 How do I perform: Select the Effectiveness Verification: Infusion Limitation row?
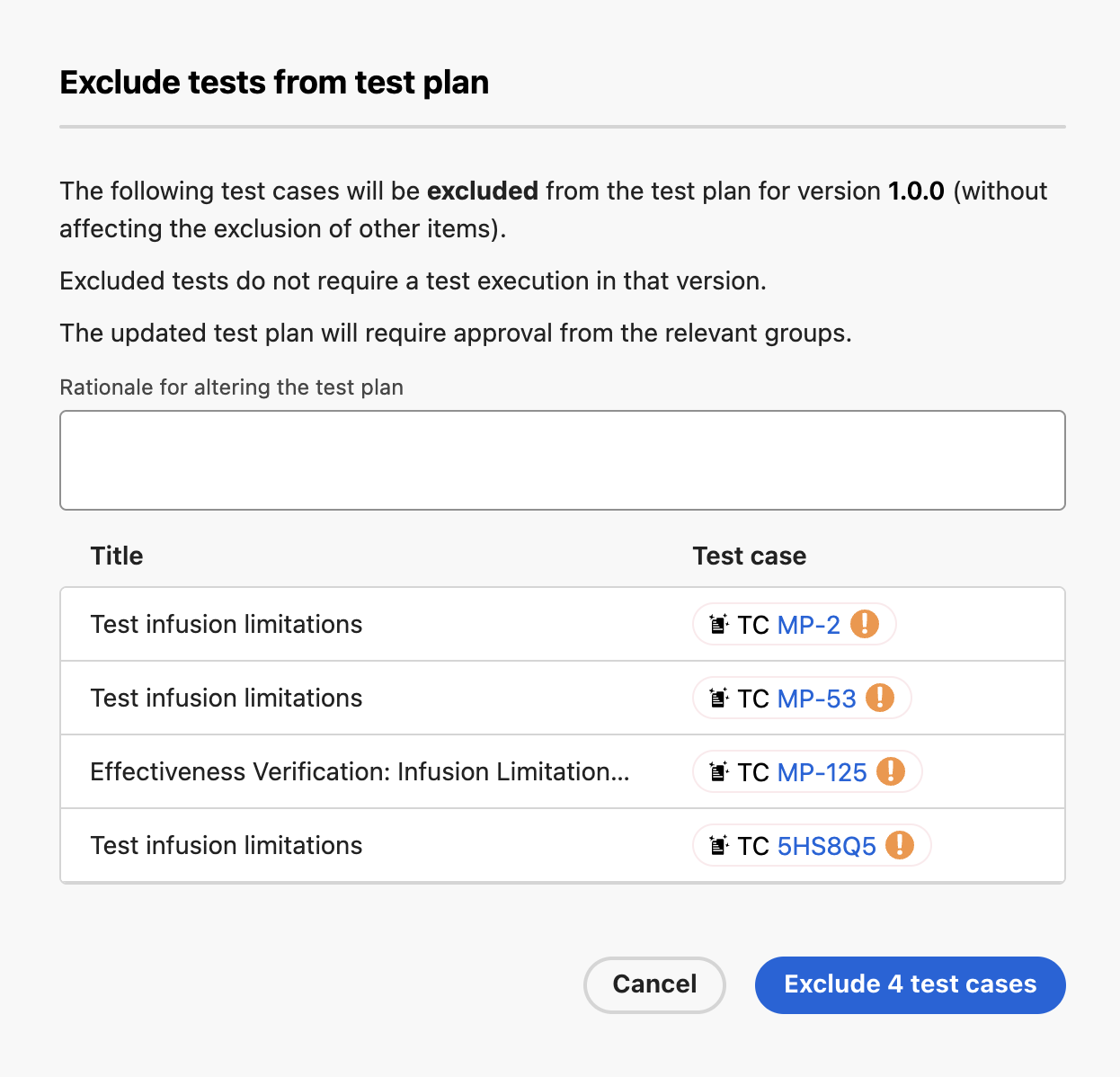click(x=563, y=772)
